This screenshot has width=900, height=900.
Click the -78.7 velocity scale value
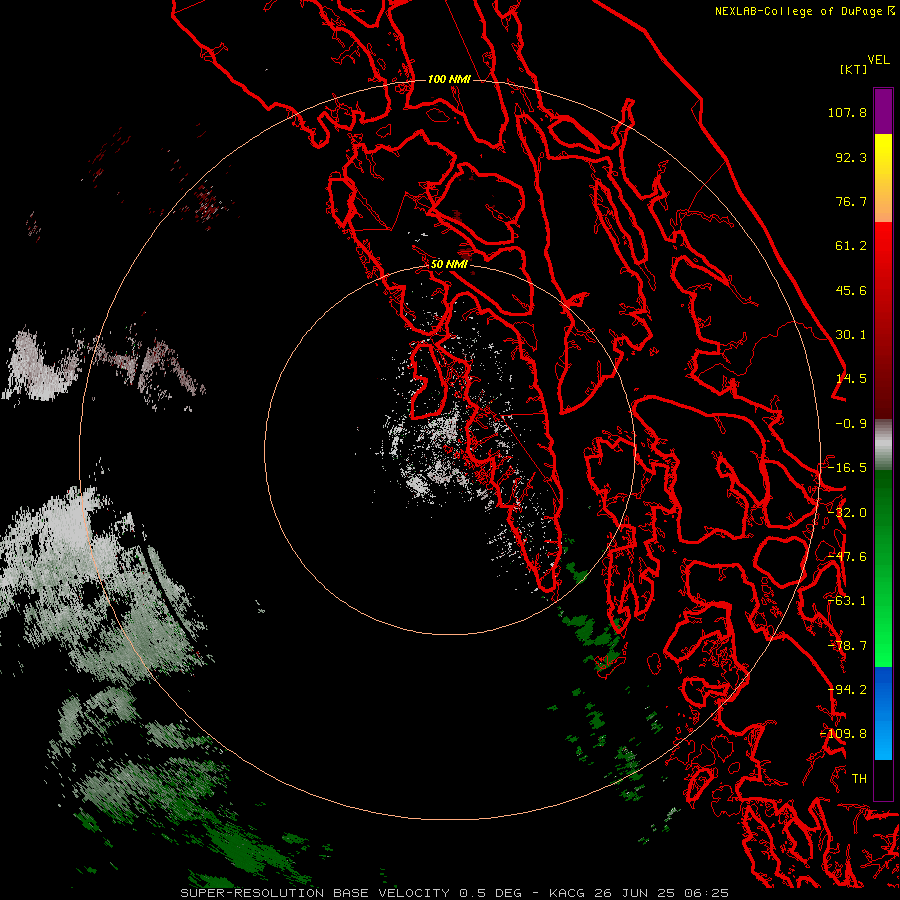tap(847, 646)
